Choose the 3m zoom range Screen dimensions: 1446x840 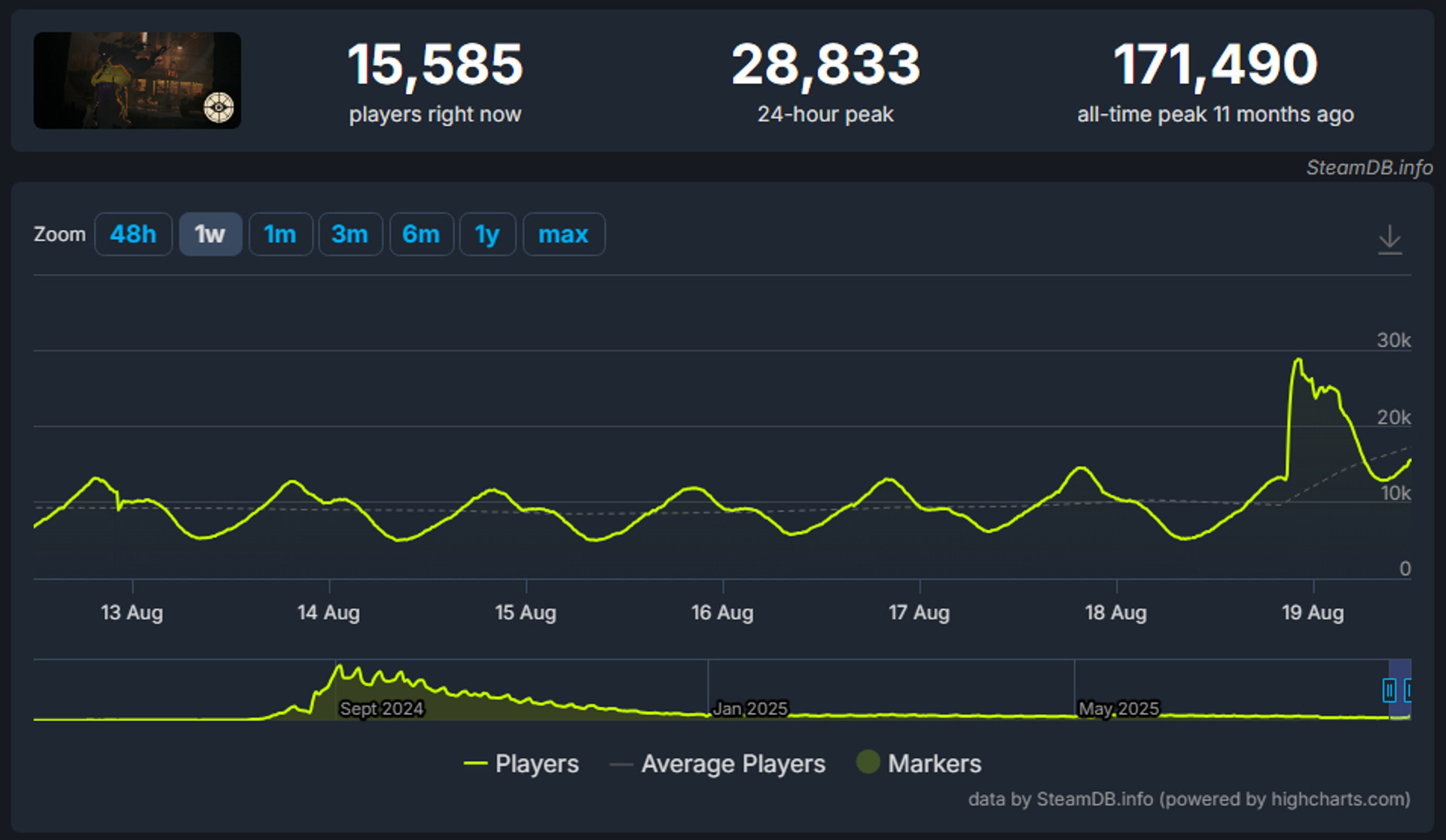[350, 234]
